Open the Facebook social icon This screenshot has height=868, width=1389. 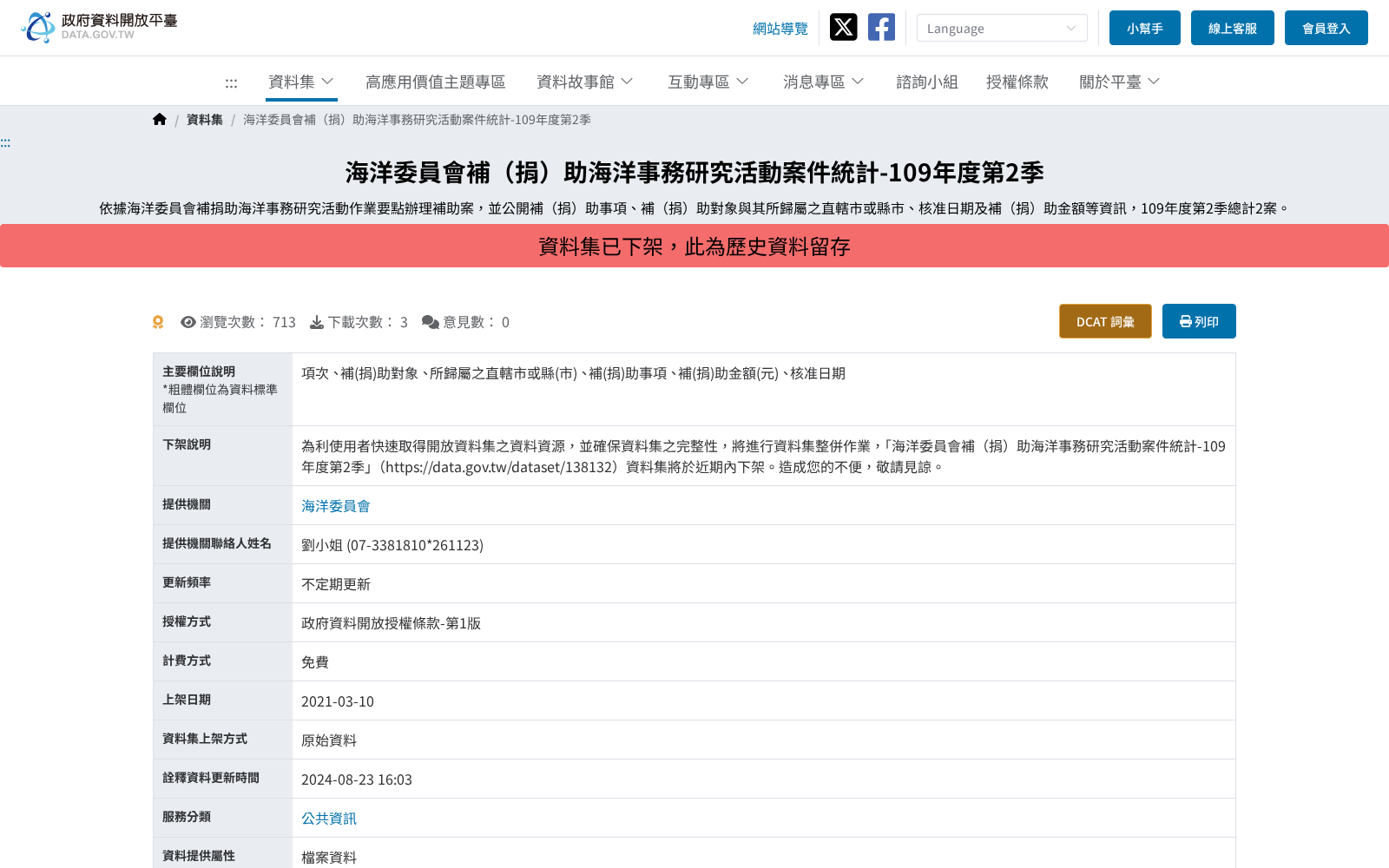pos(881,27)
